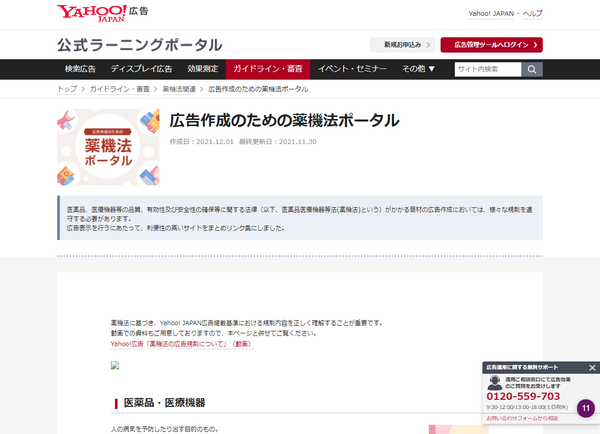Image resolution: width=600 pixels, height=434 pixels.
Task: Close the 無料サポート popup
Action: point(592,367)
